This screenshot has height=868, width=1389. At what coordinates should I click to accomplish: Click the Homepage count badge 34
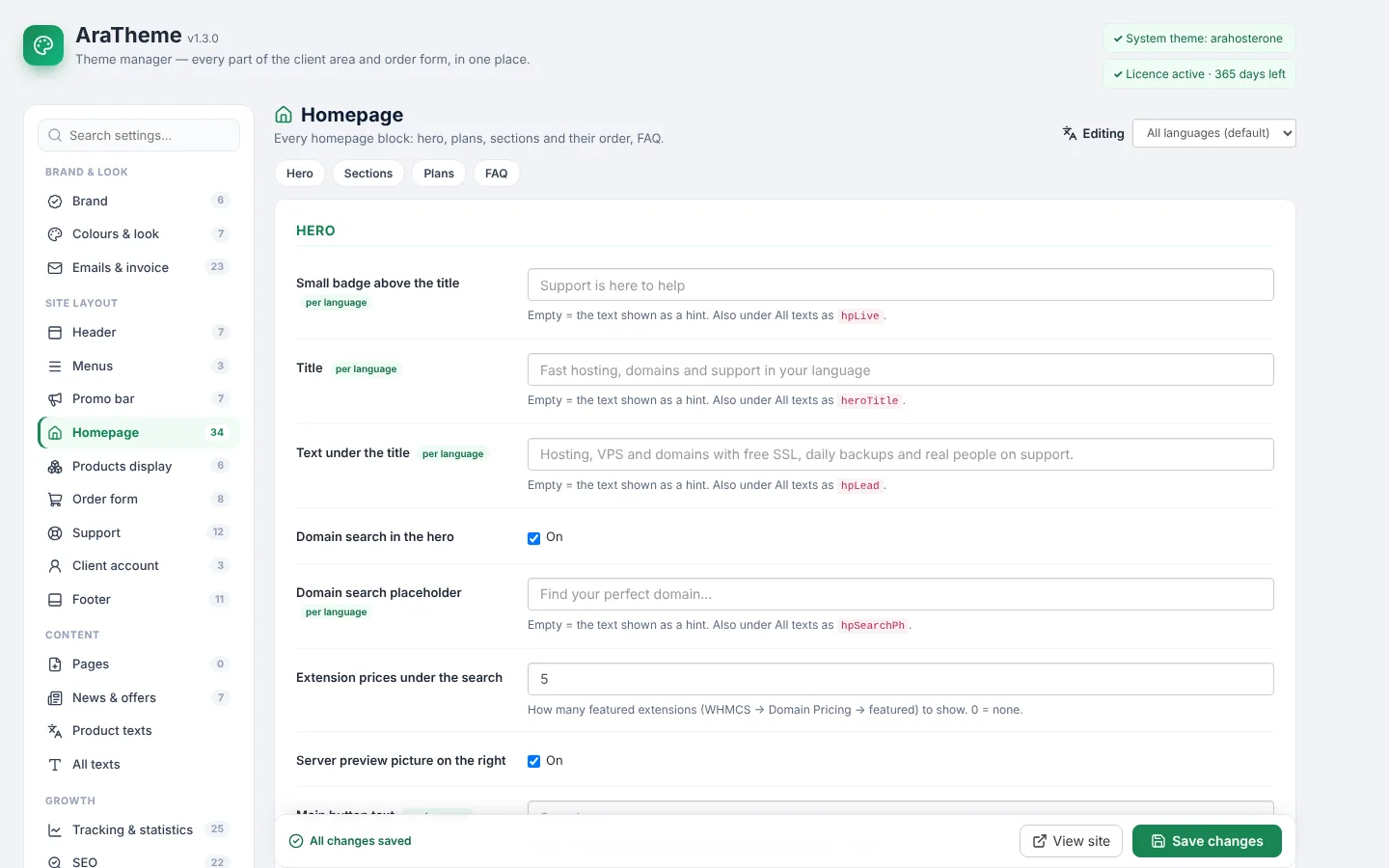pos(217,433)
